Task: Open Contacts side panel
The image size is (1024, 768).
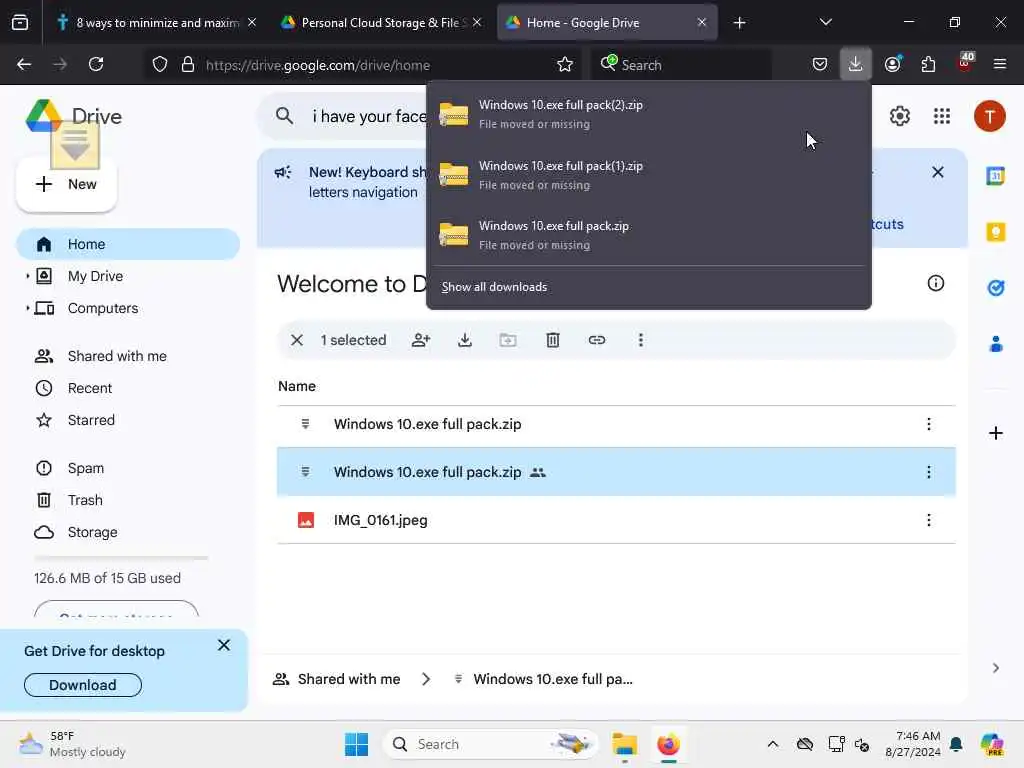Action: (995, 344)
